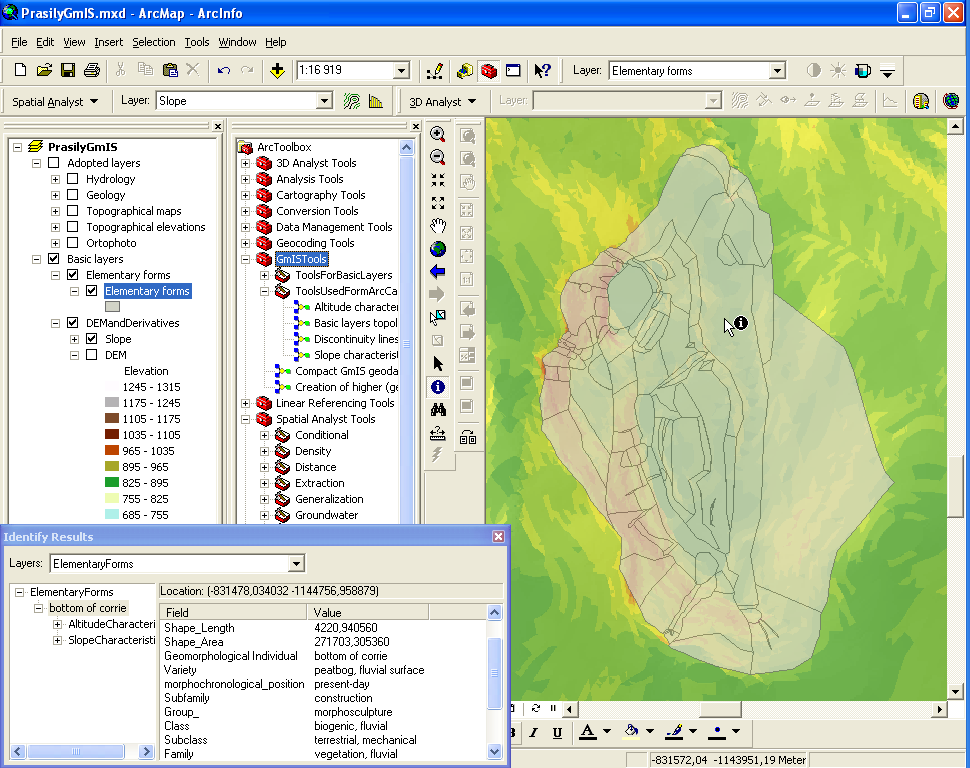Click the Field column header
This screenshot has height=768, width=970.
tap(233, 613)
